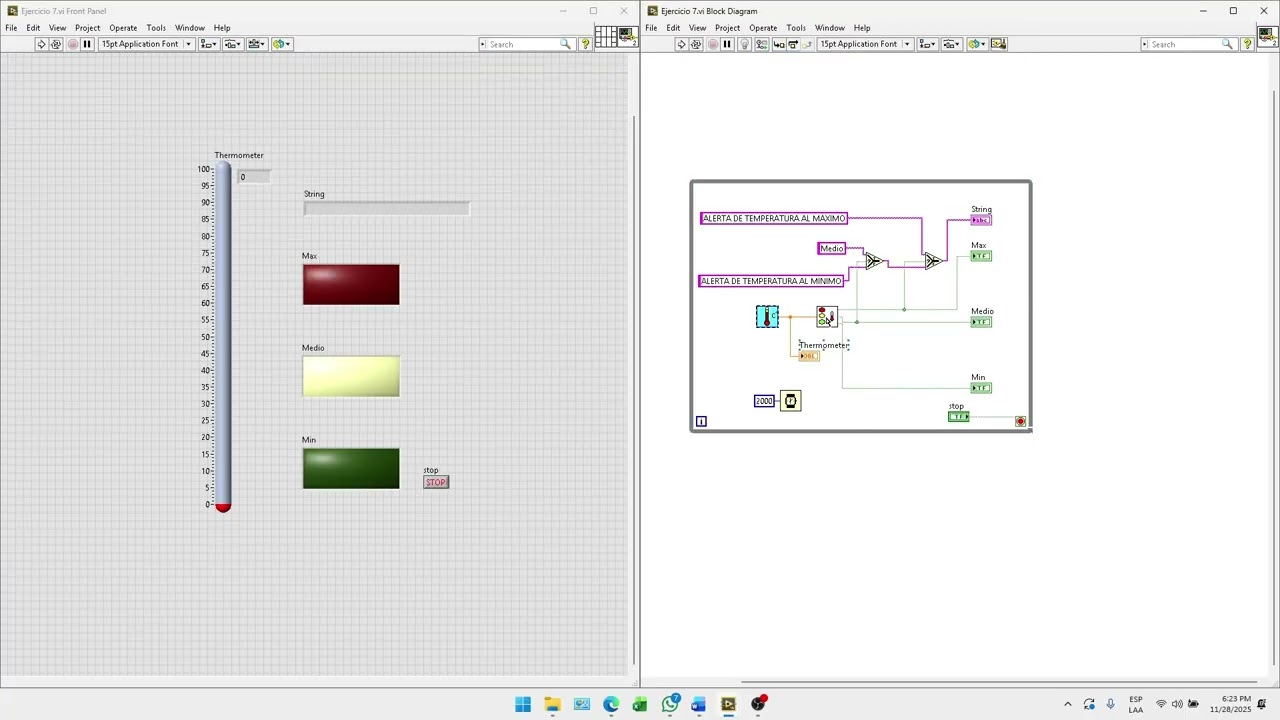This screenshot has height=720, width=1280.
Task: Click the Max red LED indicator
Action: click(351, 285)
